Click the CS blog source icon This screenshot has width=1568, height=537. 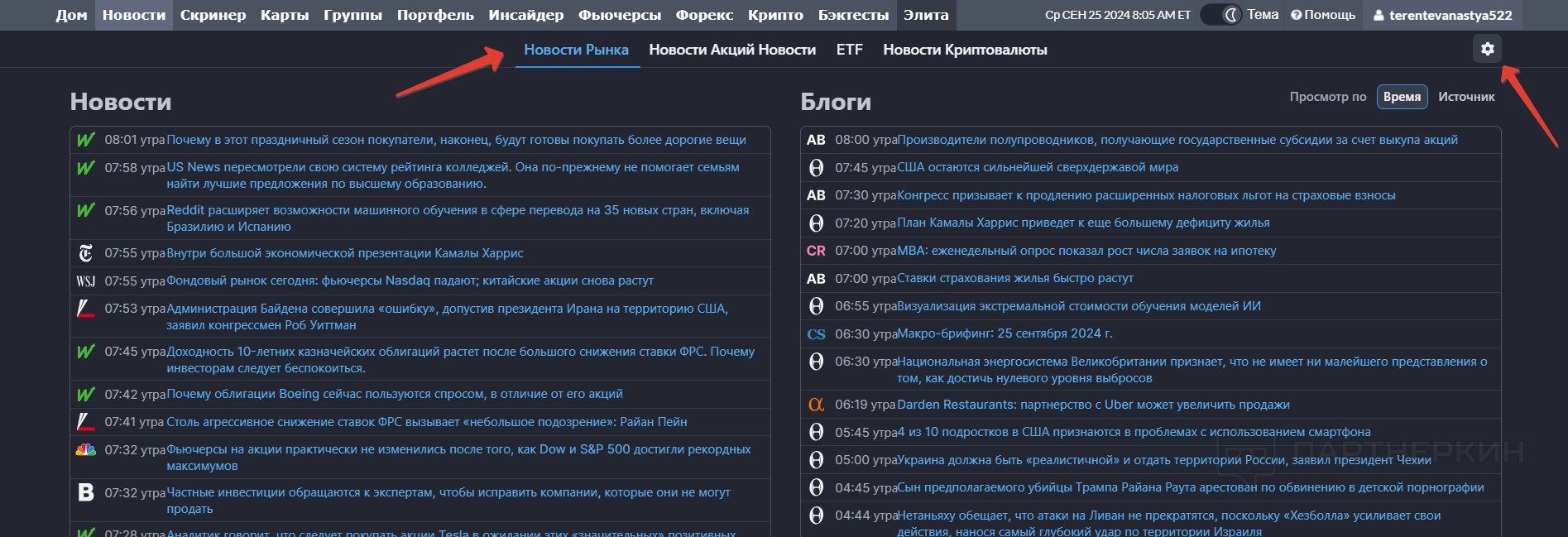(x=816, y=334)
